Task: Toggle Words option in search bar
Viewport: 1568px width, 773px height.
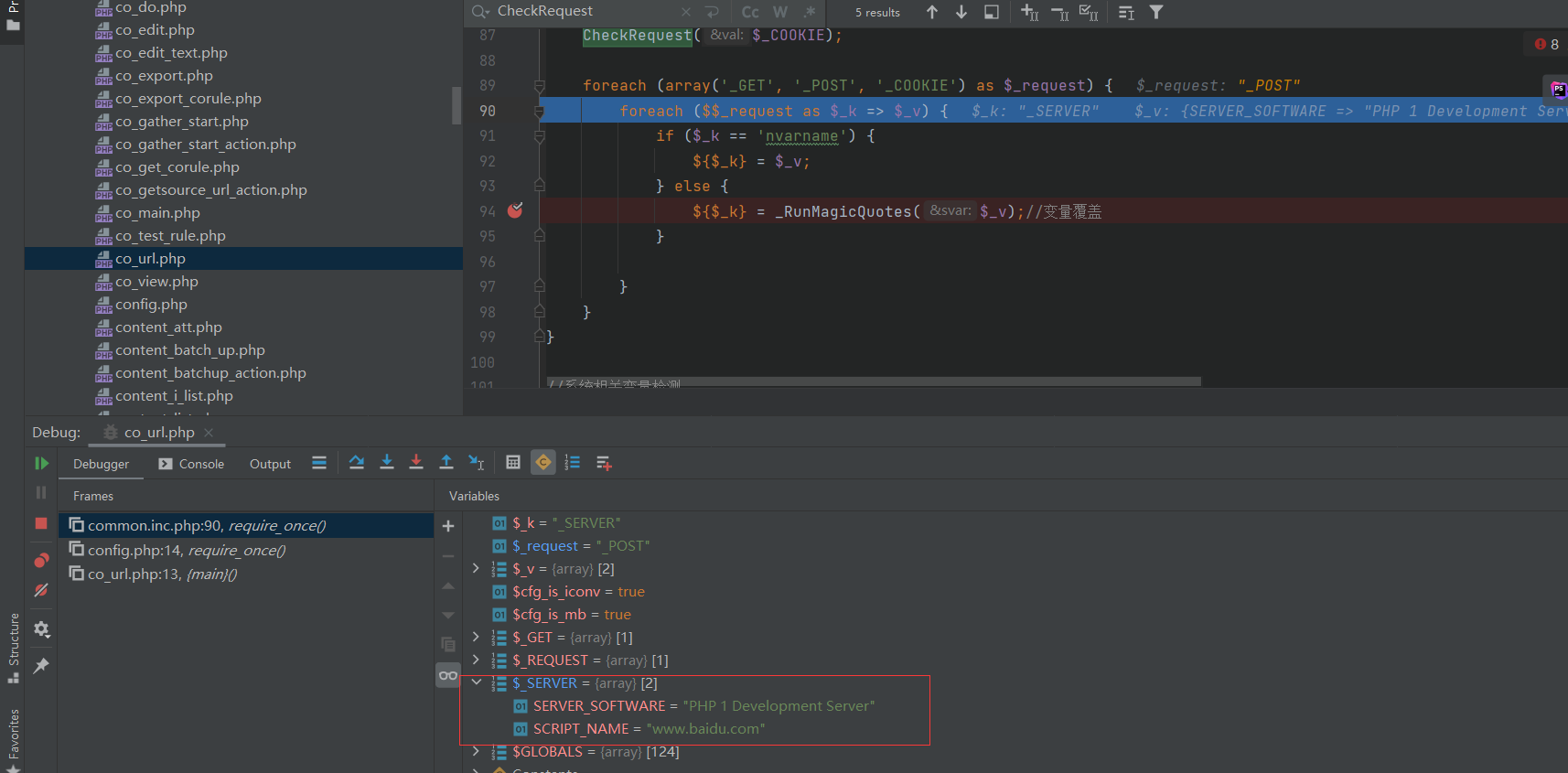Action: 780,12
